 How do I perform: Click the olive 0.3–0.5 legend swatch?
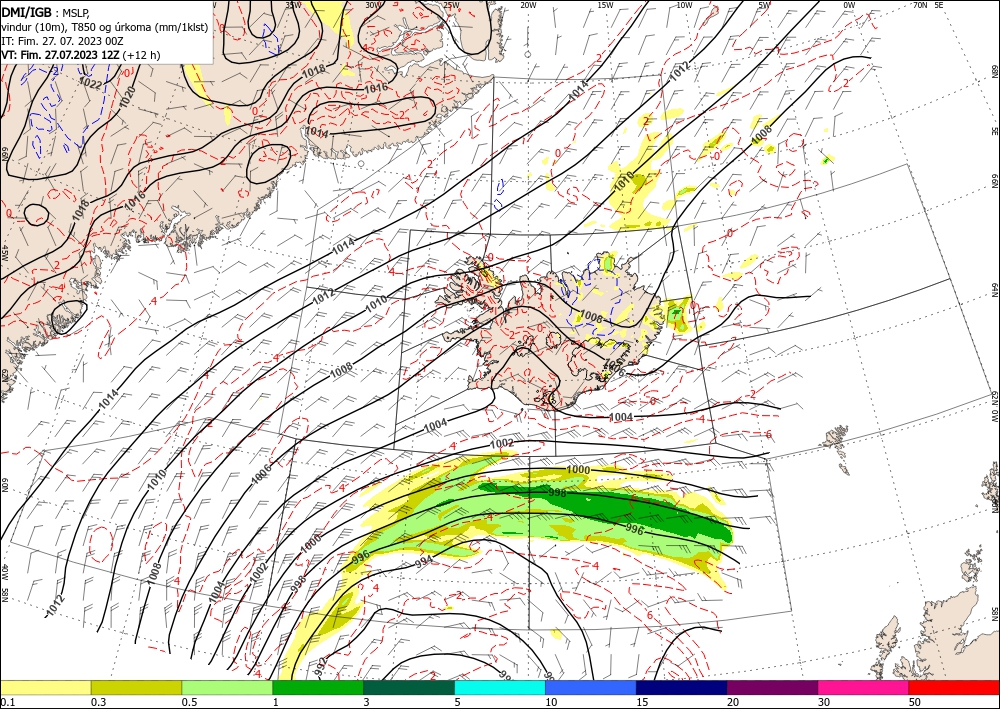tap(136, 687)
